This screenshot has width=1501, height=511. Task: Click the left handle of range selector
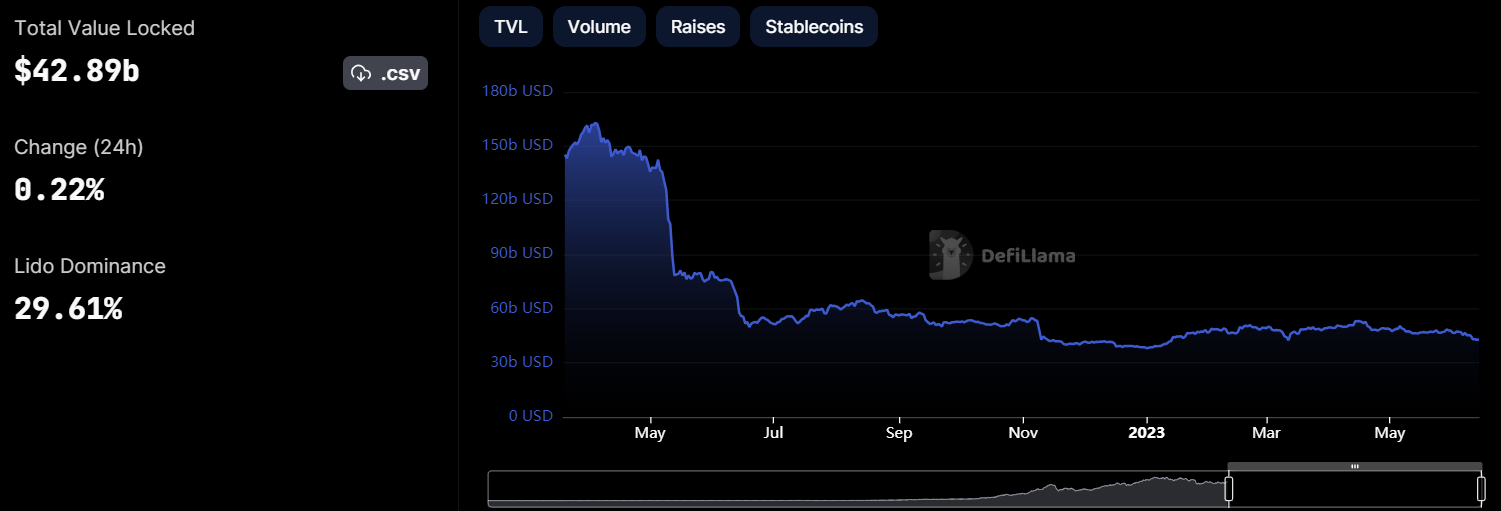tap(1229, 489)
